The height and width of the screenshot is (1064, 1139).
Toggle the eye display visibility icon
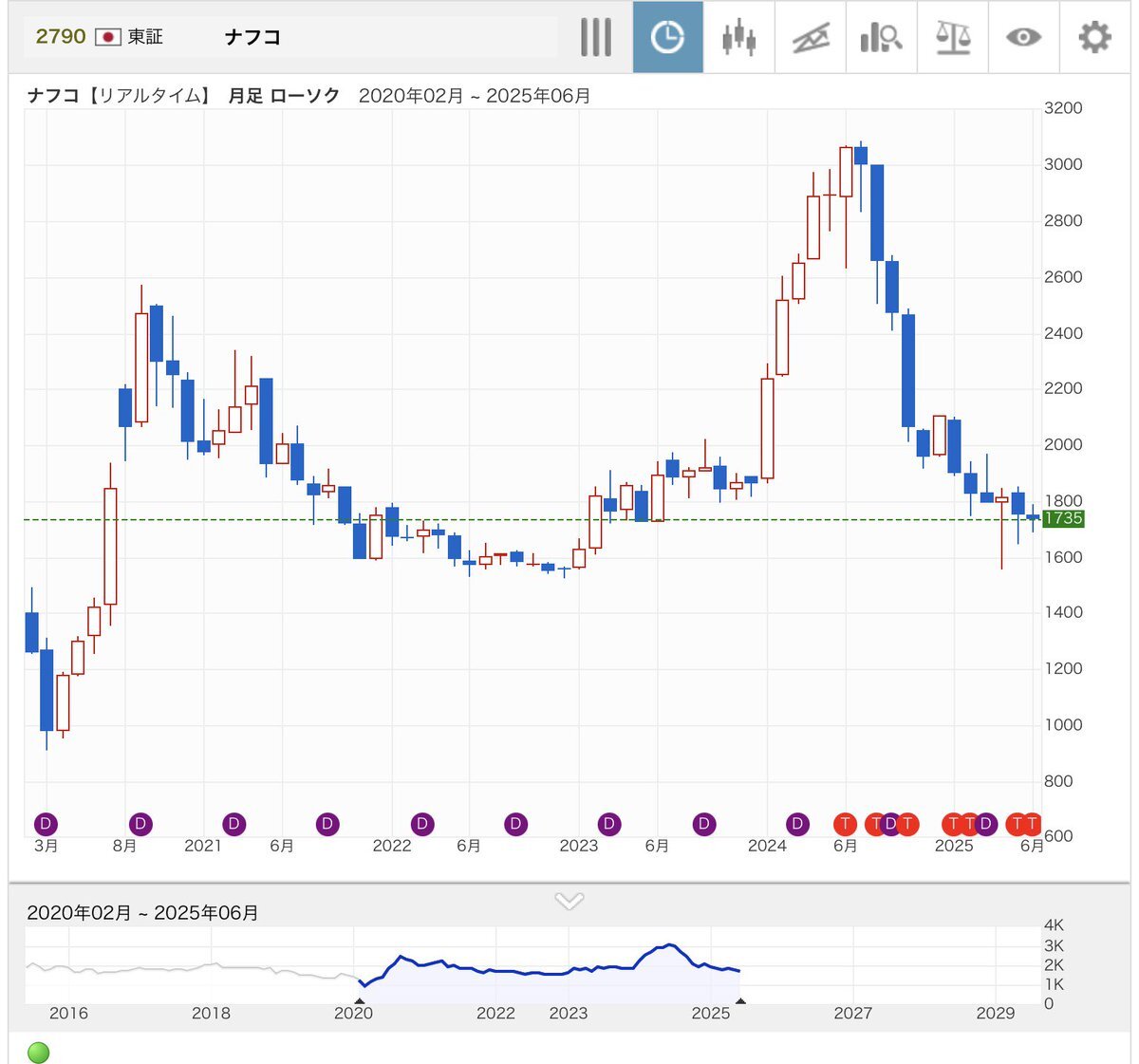(1023, 37)
